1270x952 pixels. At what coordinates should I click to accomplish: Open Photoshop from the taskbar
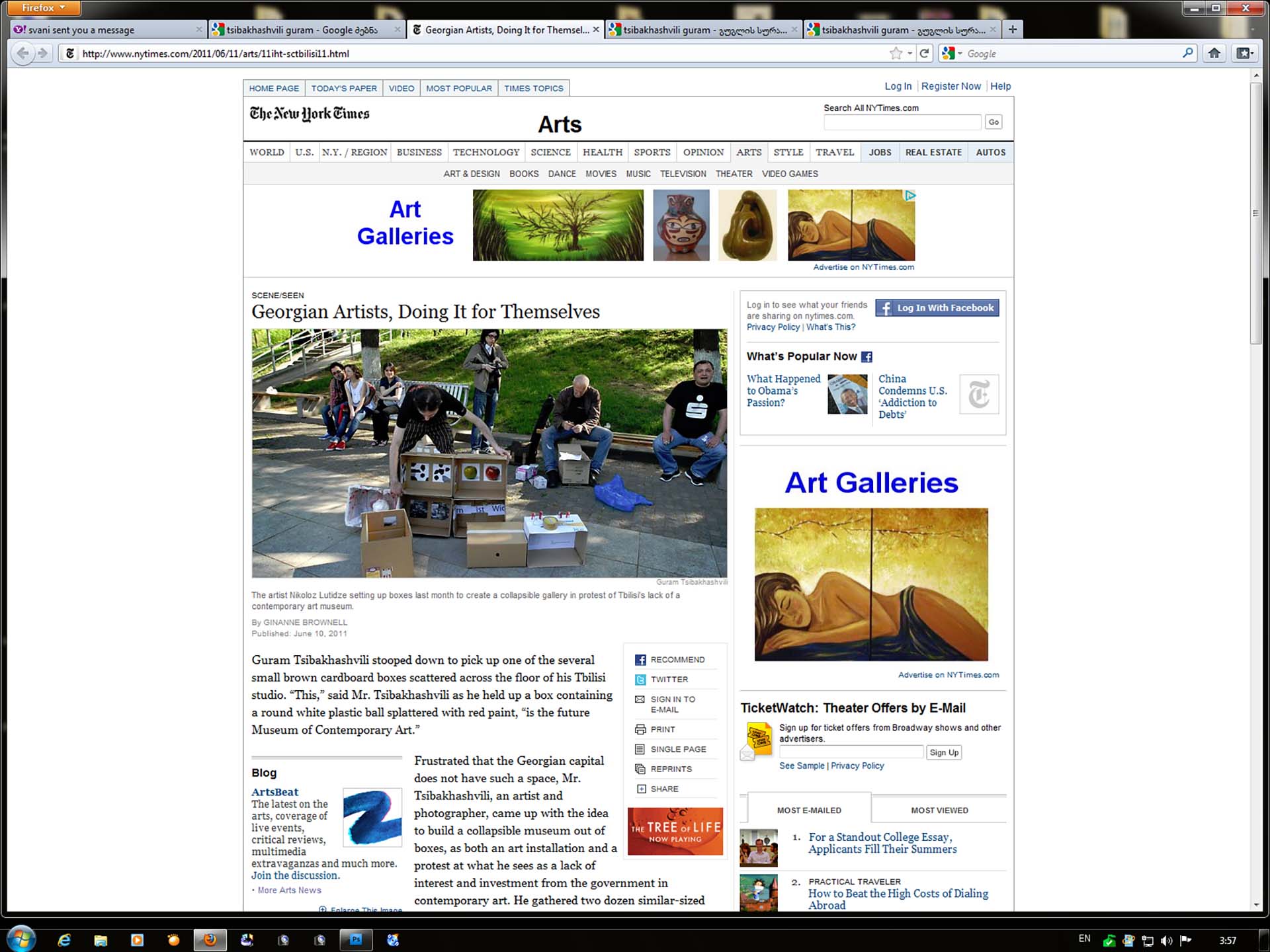pyautogui.click(x=356, y=939)
